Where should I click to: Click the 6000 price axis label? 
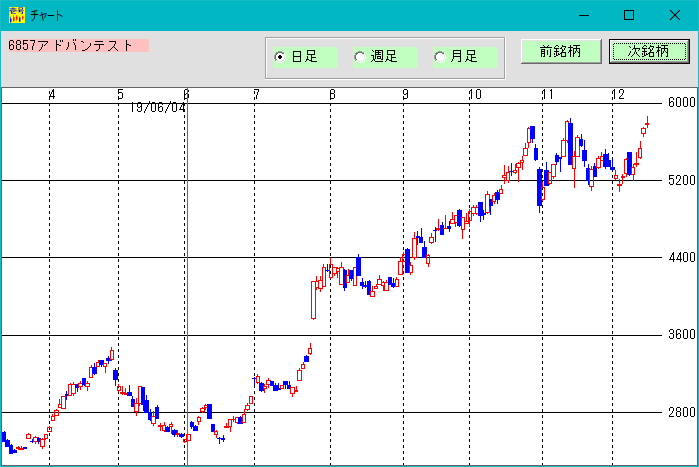(681, 103)
